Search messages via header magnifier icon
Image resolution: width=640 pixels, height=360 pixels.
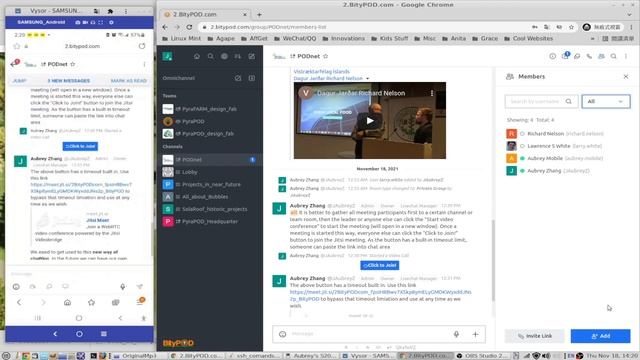coord(613,56)
